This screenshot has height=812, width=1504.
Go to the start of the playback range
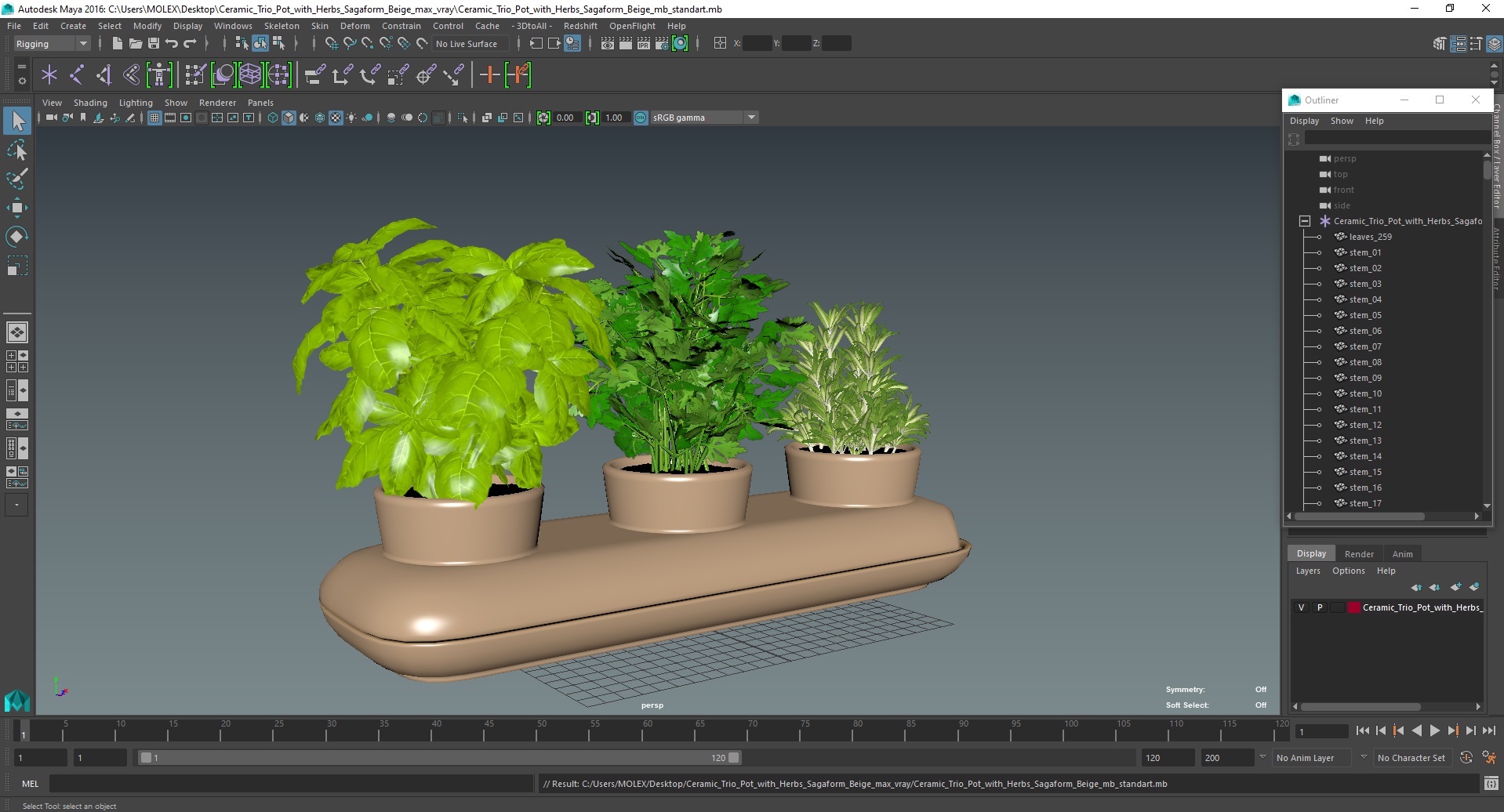tap(1362, 730)
